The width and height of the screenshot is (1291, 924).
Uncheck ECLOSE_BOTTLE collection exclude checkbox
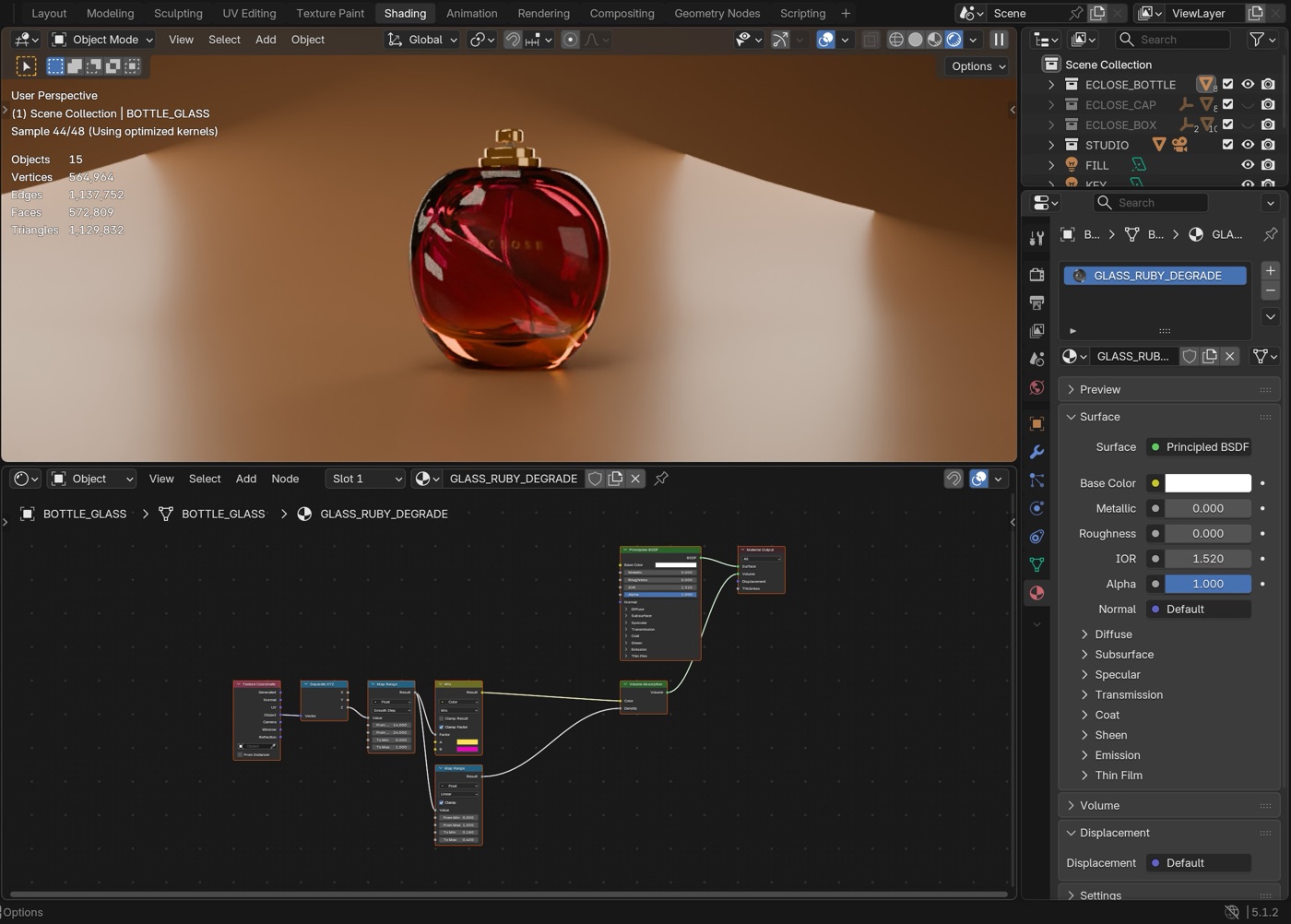point(1227,84)
